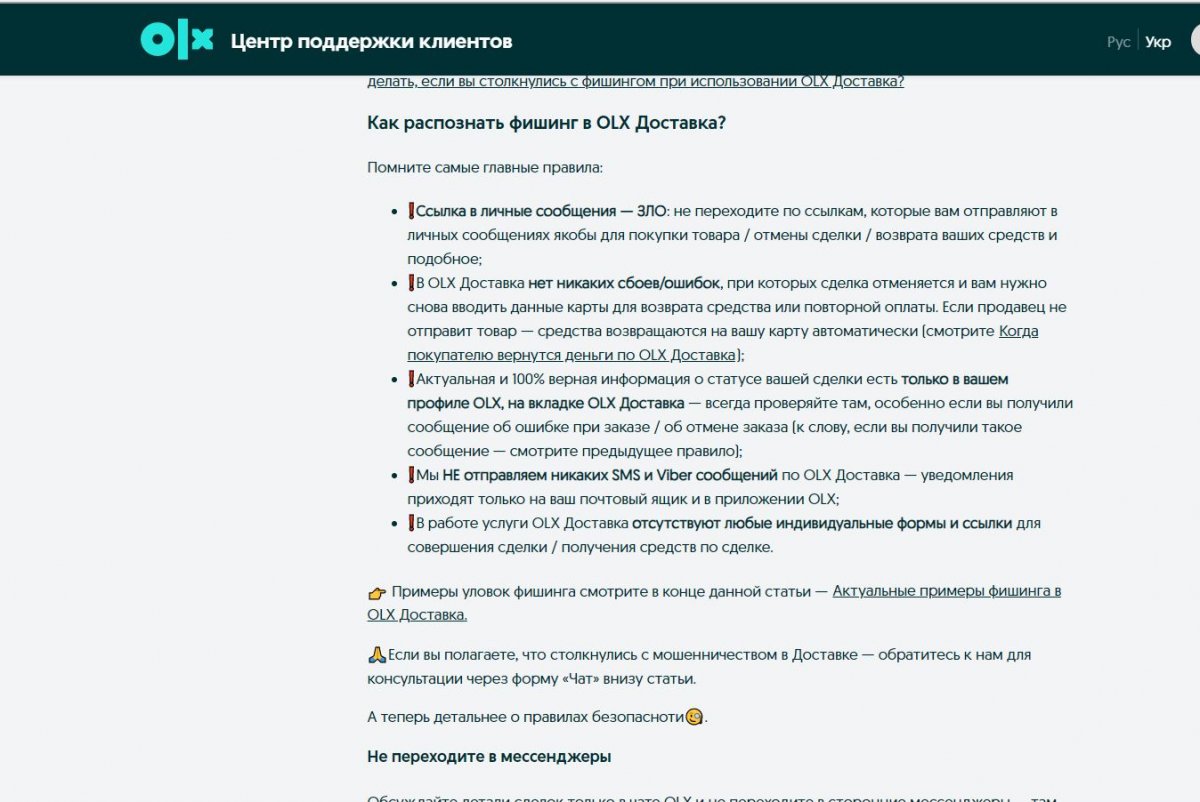Click text А теперь детальнее о правилах безопасноти
Image resolution: width=1200 pixels, height=802 pixels.
526,717
